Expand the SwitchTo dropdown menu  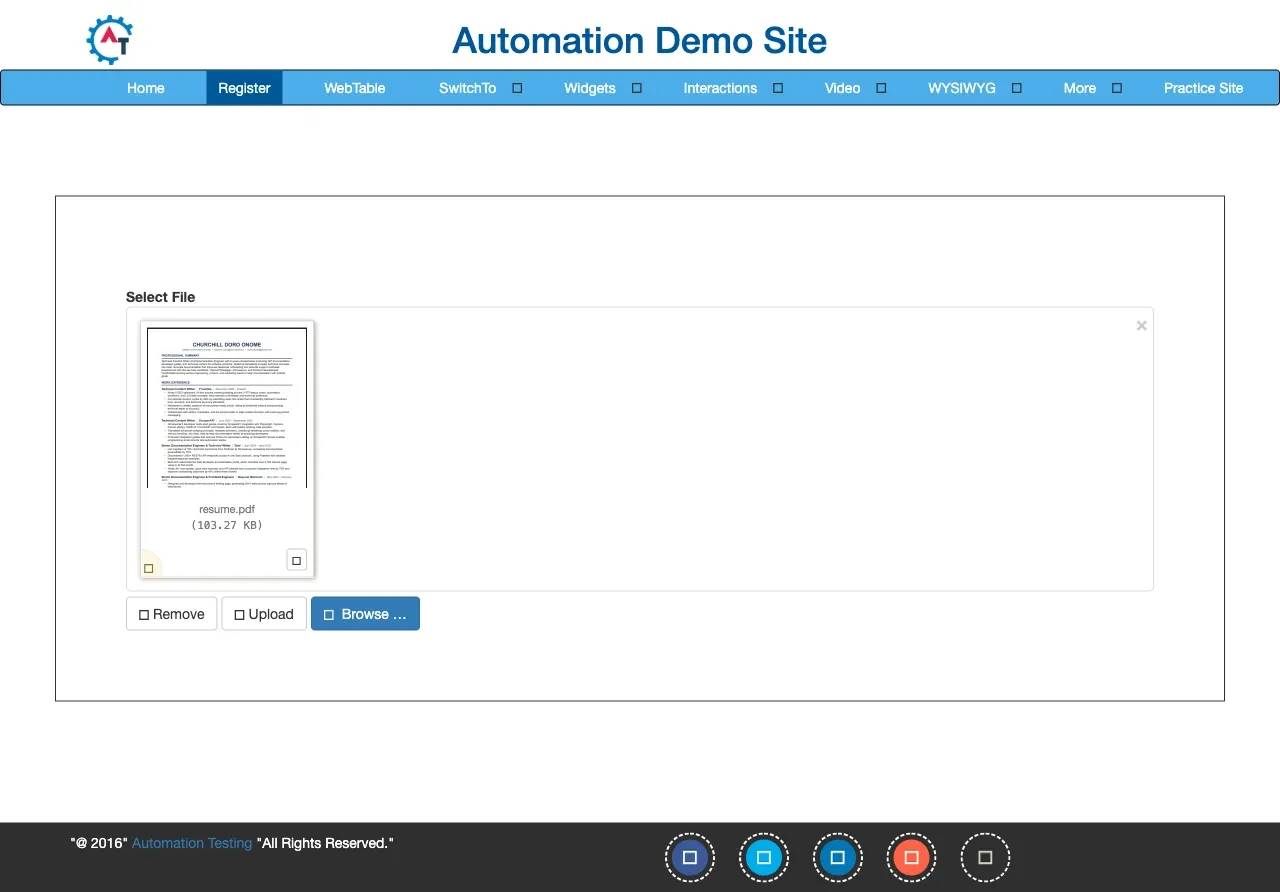pyautogui.click(x=480, y=88)
